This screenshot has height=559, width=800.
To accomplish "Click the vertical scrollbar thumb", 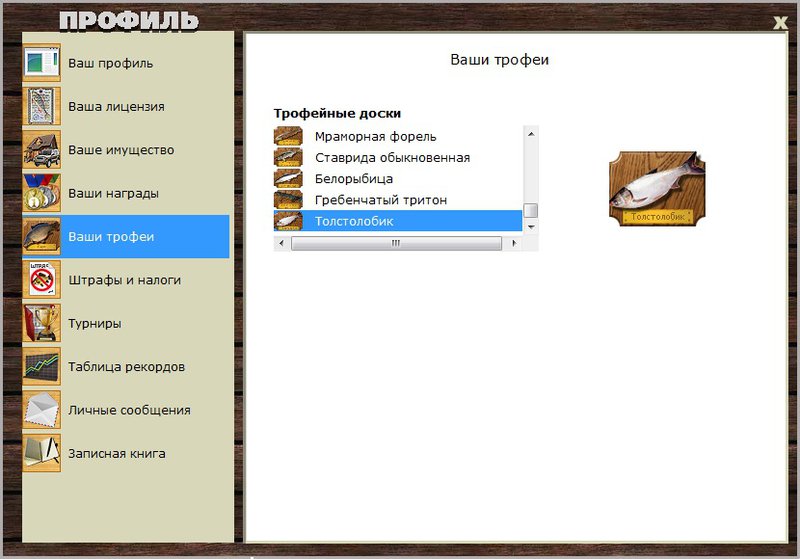I will coord(531,210).
